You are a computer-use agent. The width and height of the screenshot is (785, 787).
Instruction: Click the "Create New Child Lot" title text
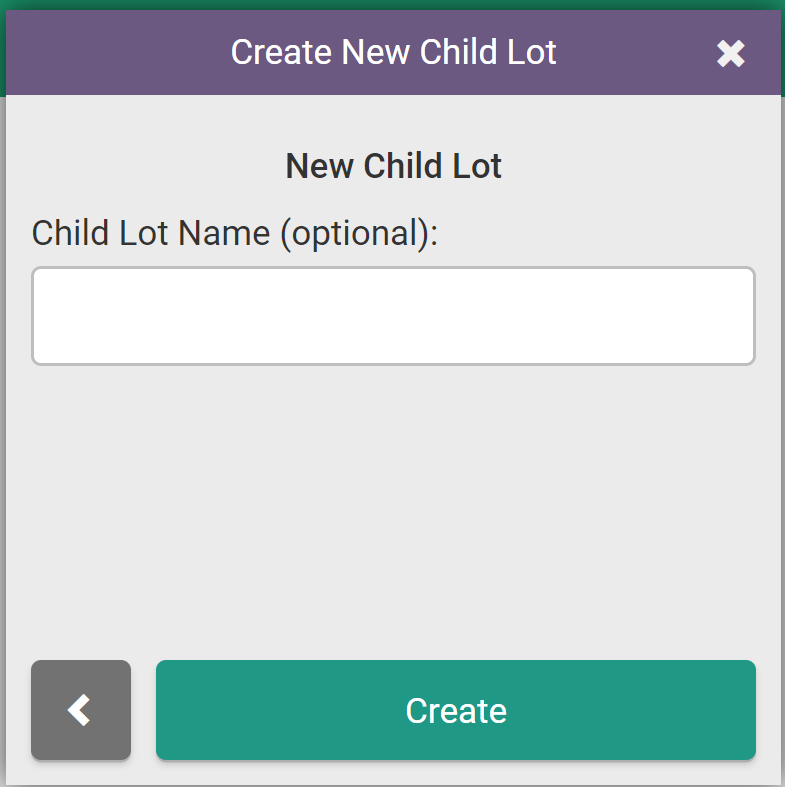(393, 52)
